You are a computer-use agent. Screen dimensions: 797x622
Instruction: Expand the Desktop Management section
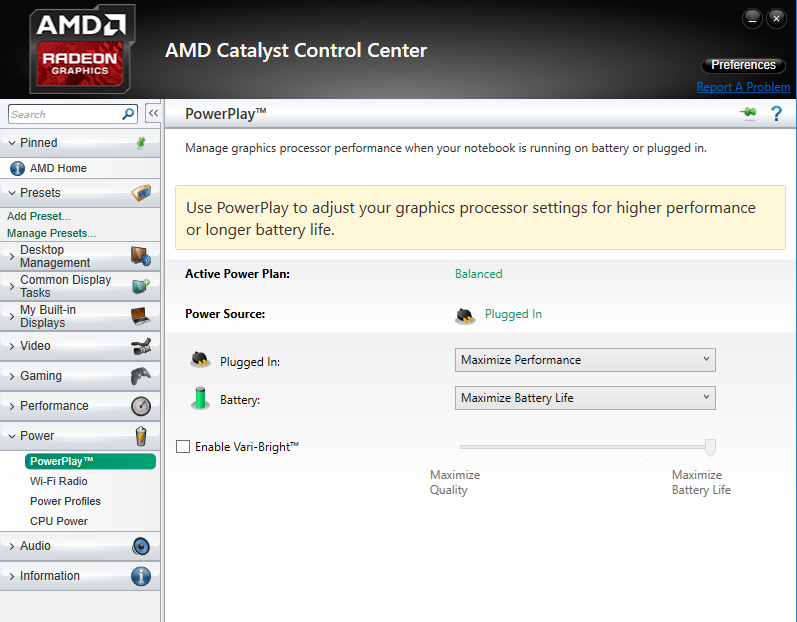(12, 257)
